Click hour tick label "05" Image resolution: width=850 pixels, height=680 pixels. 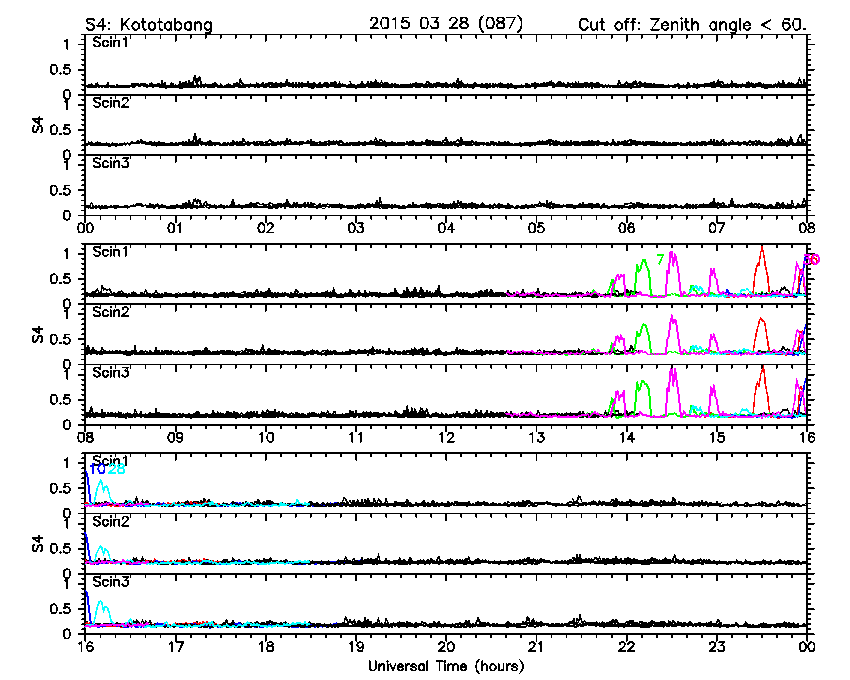pyautogui.click(x=536, y=228)
